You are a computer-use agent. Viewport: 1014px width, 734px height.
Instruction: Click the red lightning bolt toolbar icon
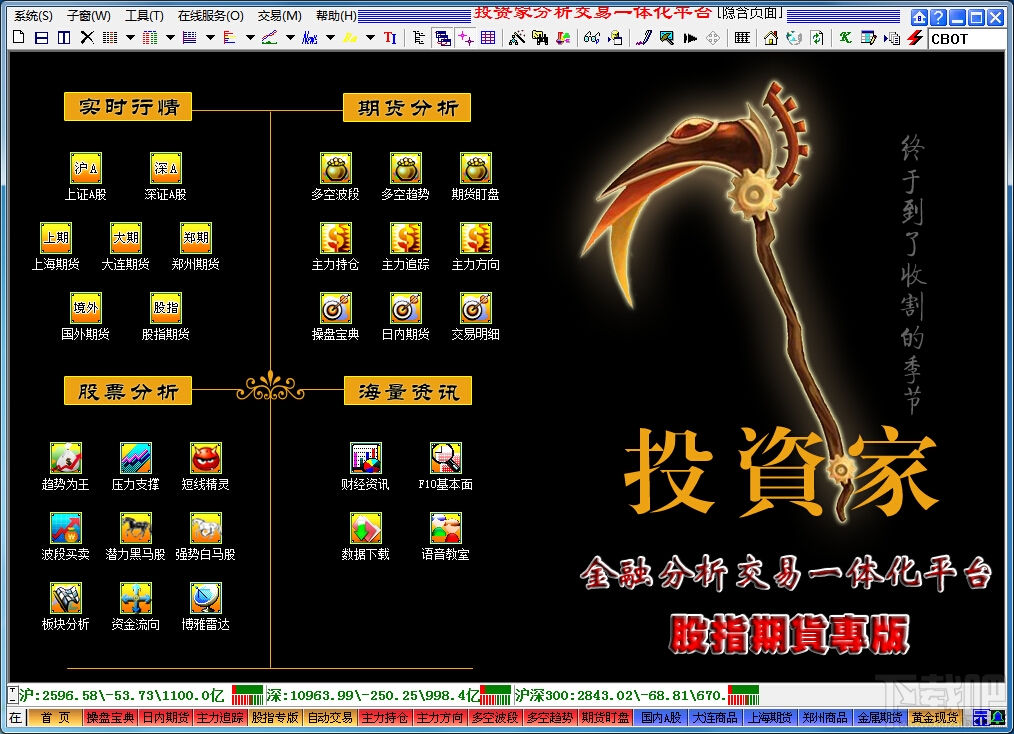point(914,38)
